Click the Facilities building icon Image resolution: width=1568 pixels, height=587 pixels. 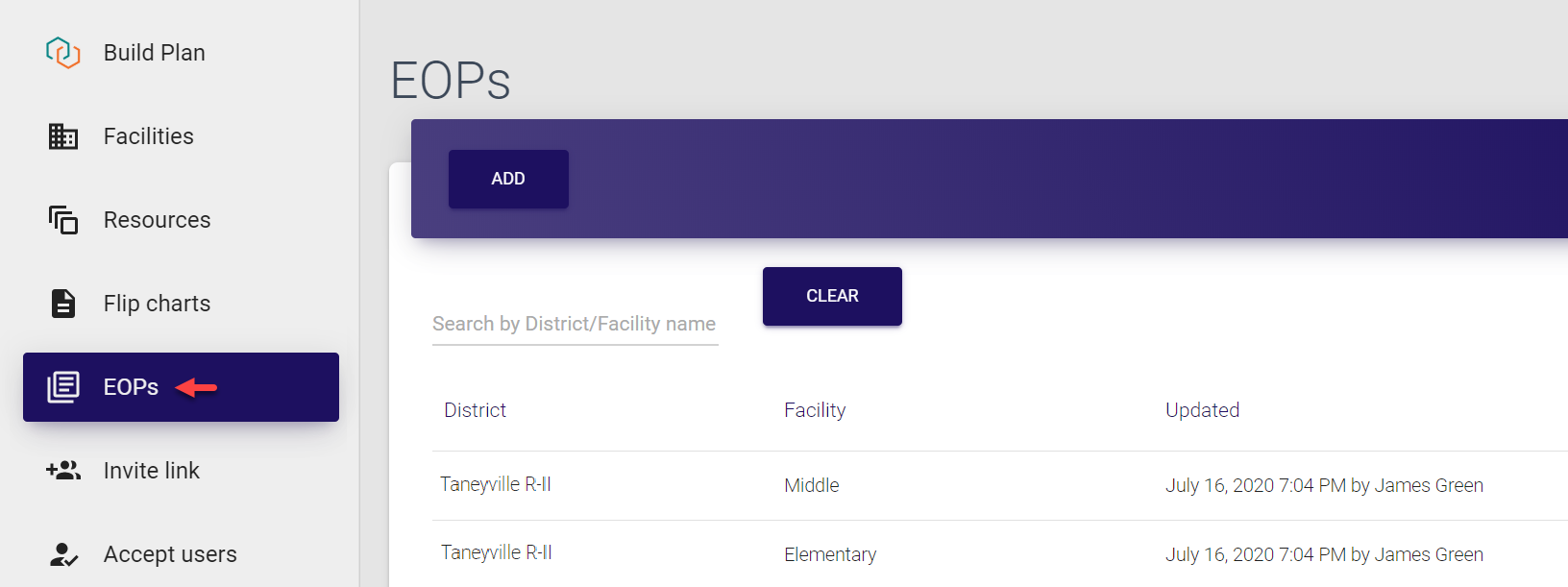tap(63, 136)
